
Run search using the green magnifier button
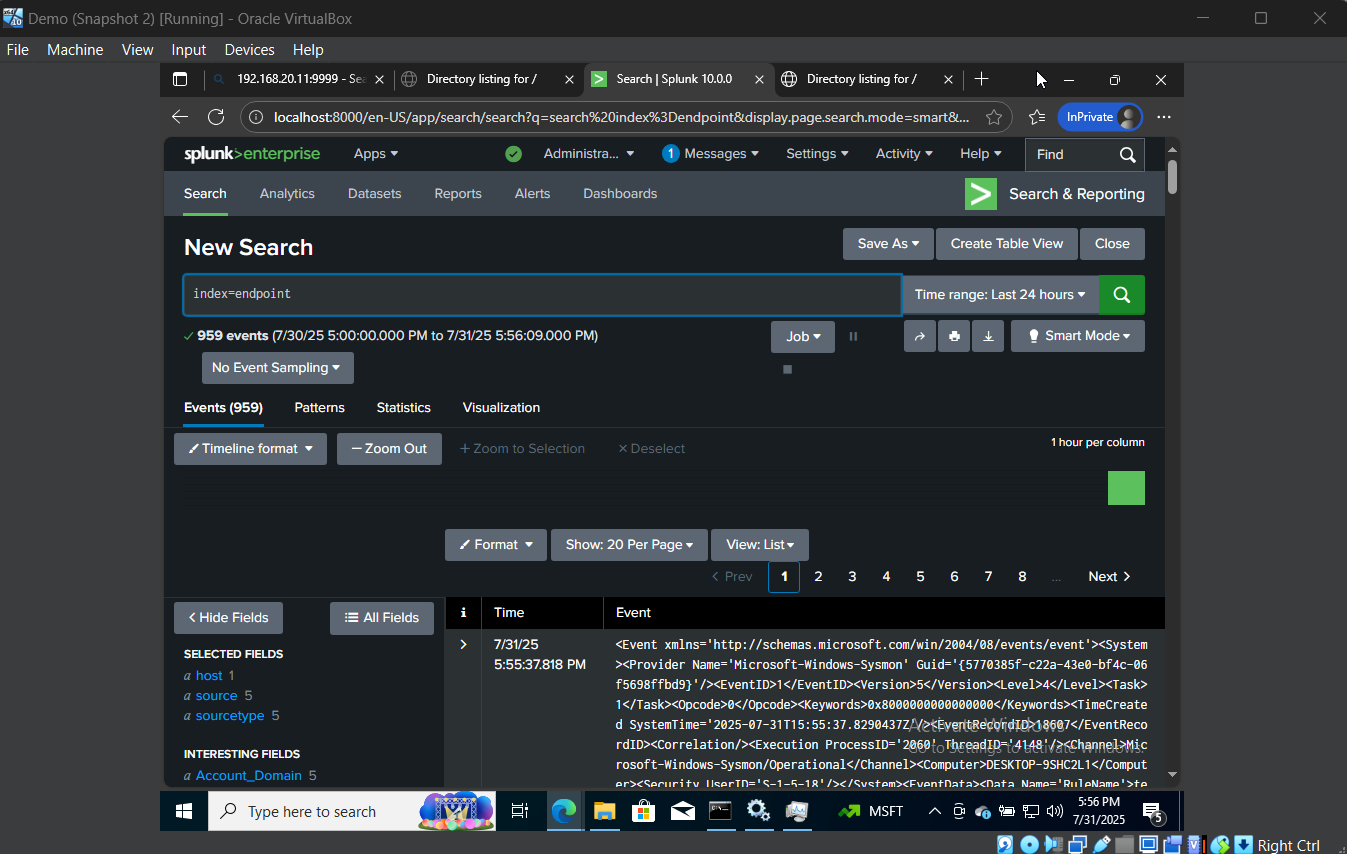(x=1121, y=295)
